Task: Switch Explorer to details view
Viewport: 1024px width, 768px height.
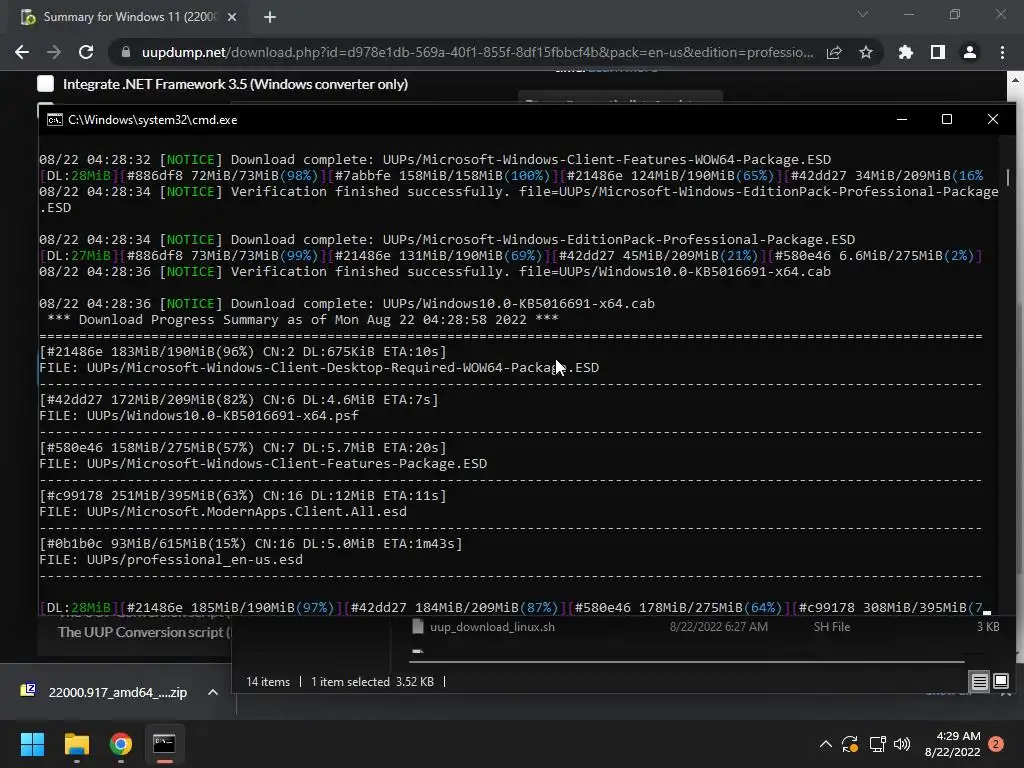Action: point(980,682)
